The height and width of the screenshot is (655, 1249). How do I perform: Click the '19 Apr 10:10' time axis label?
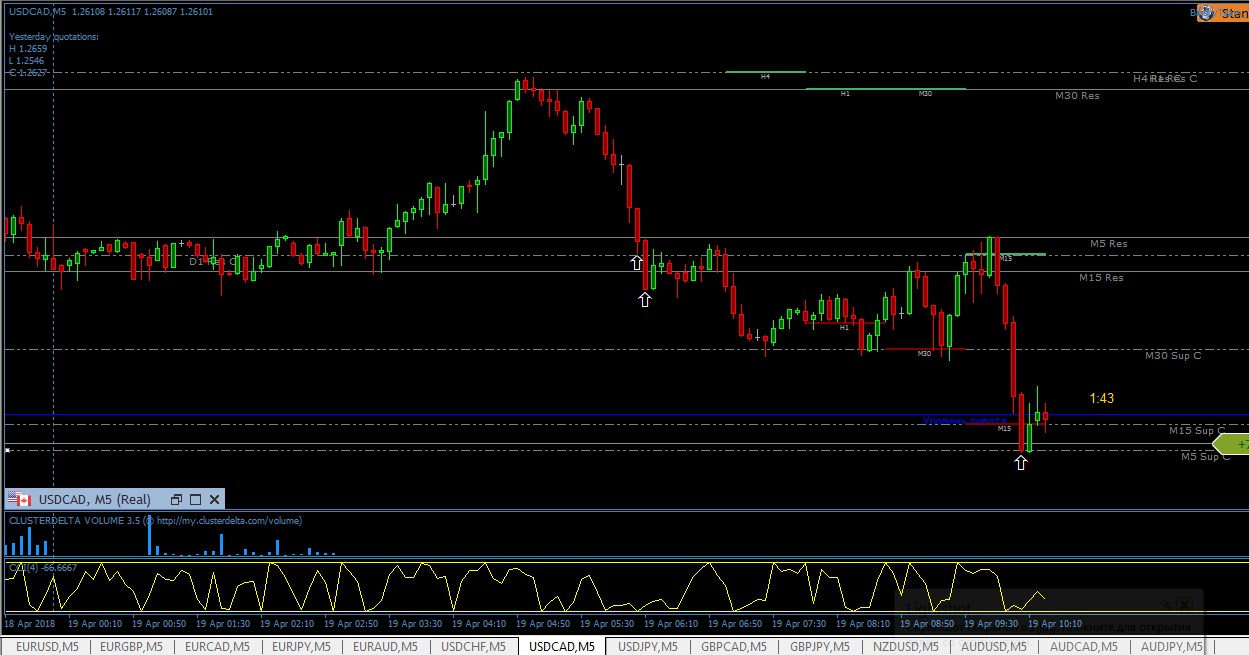pos(1055,624)
